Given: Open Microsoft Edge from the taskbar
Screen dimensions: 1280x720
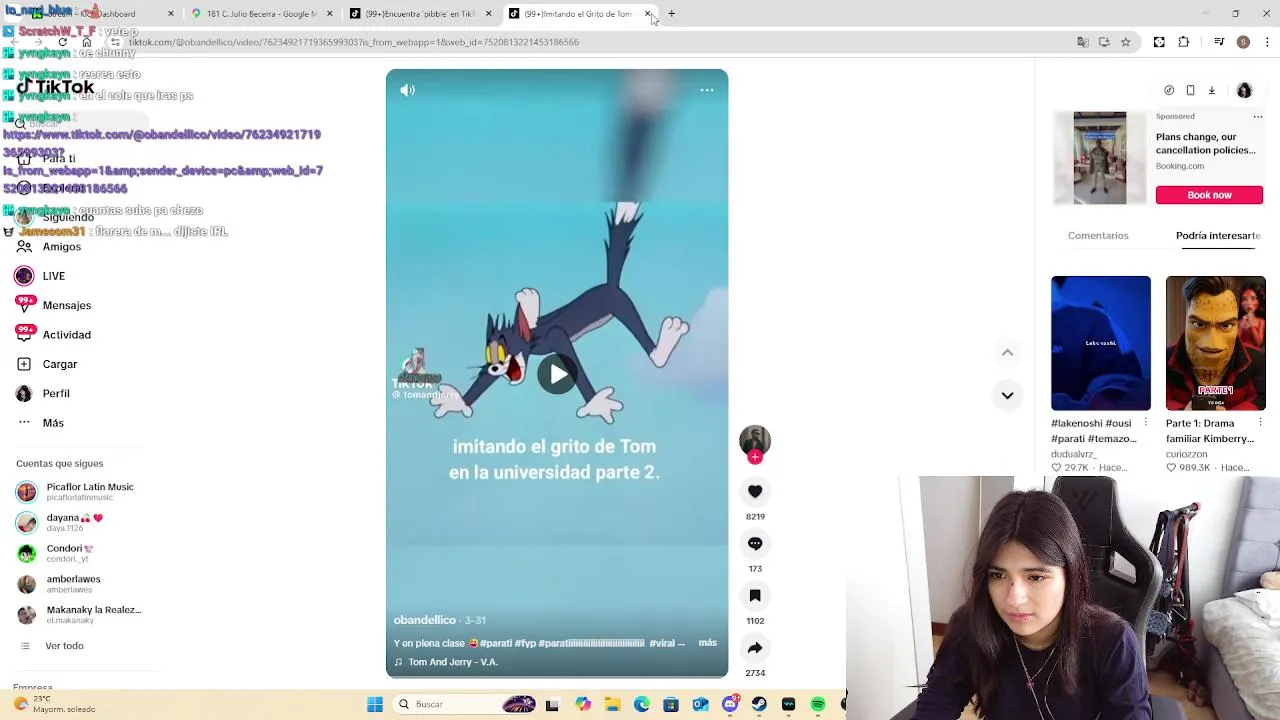Looking at the screenshot, I should [641, 704].
